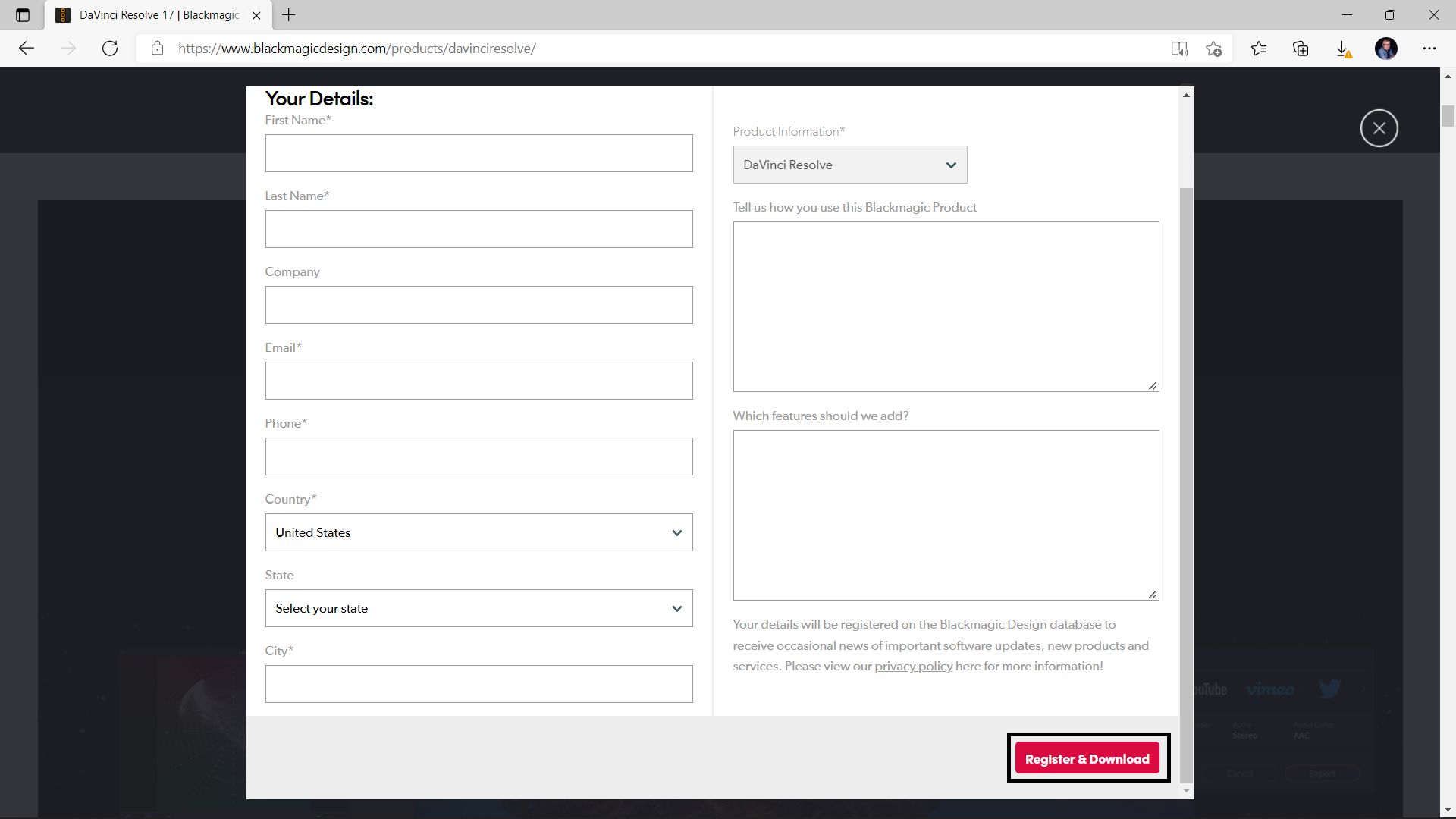Expand the Select your state dropdown
The image size is (1456, 819).
(479, 608)
